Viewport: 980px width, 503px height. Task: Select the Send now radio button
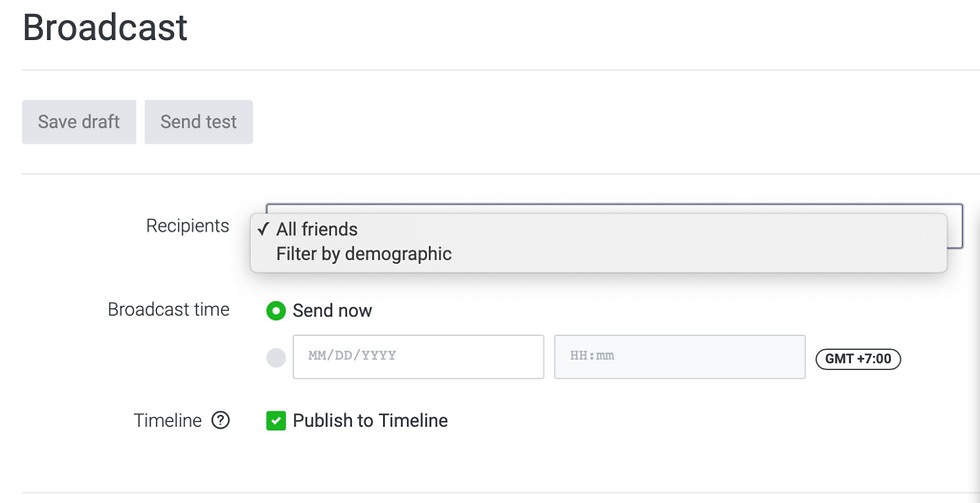pos(276,311)
